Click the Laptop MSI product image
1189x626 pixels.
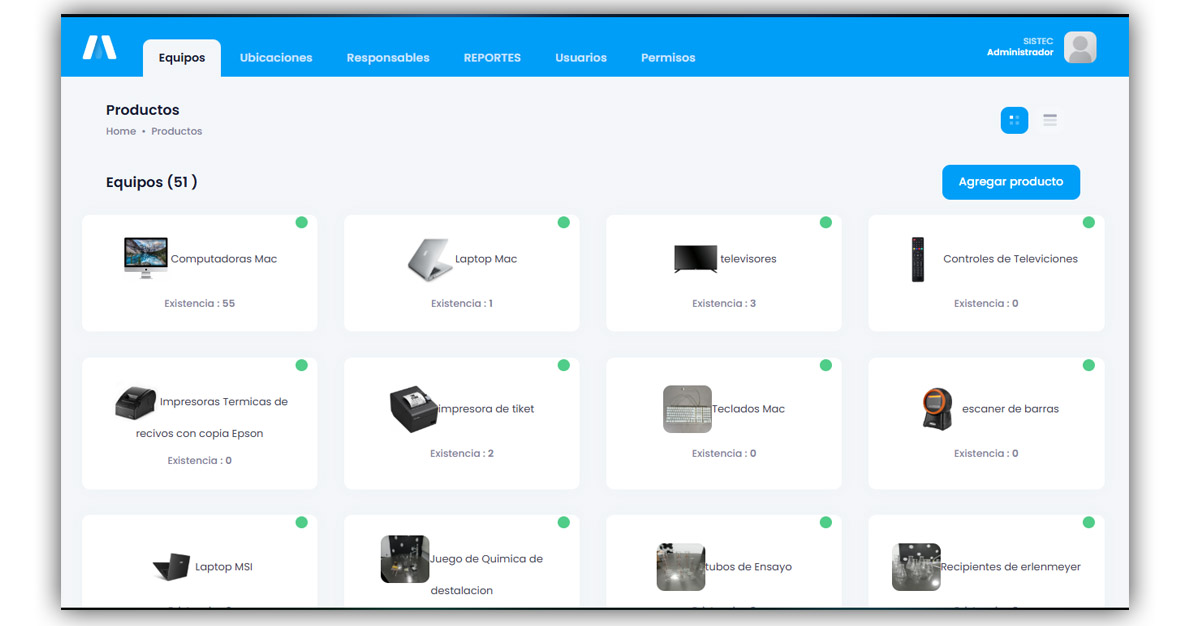171,567
